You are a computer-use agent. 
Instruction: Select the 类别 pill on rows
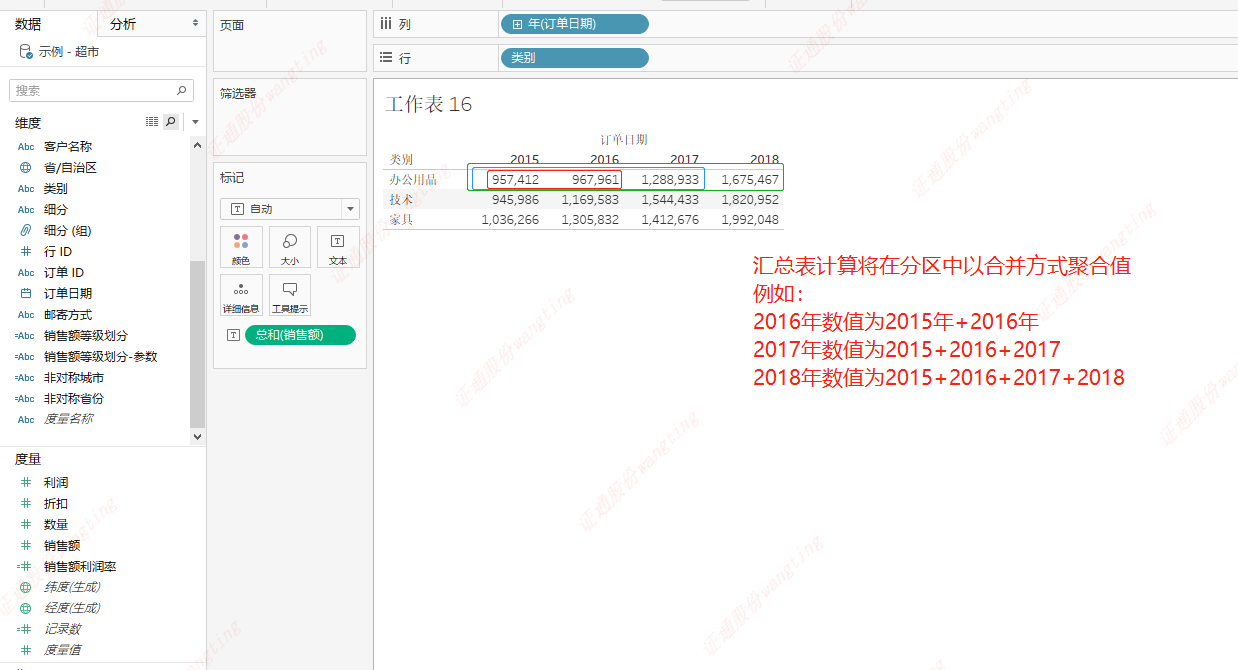574,58
